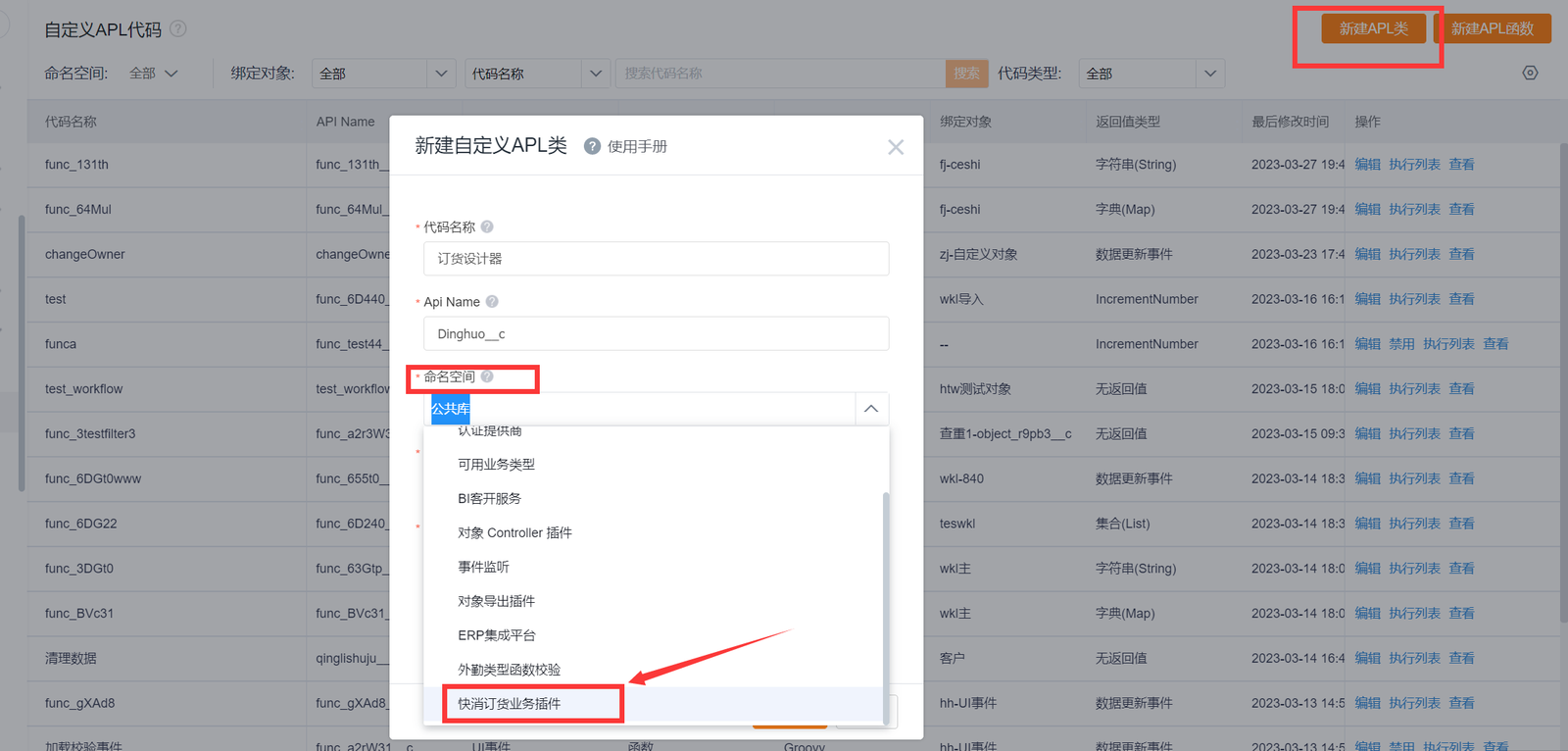The height and width of the screenshot is (751, 1568).
Task: Collapse the 命名空间 dropdown chevron
Action: [x=870, y=409]
